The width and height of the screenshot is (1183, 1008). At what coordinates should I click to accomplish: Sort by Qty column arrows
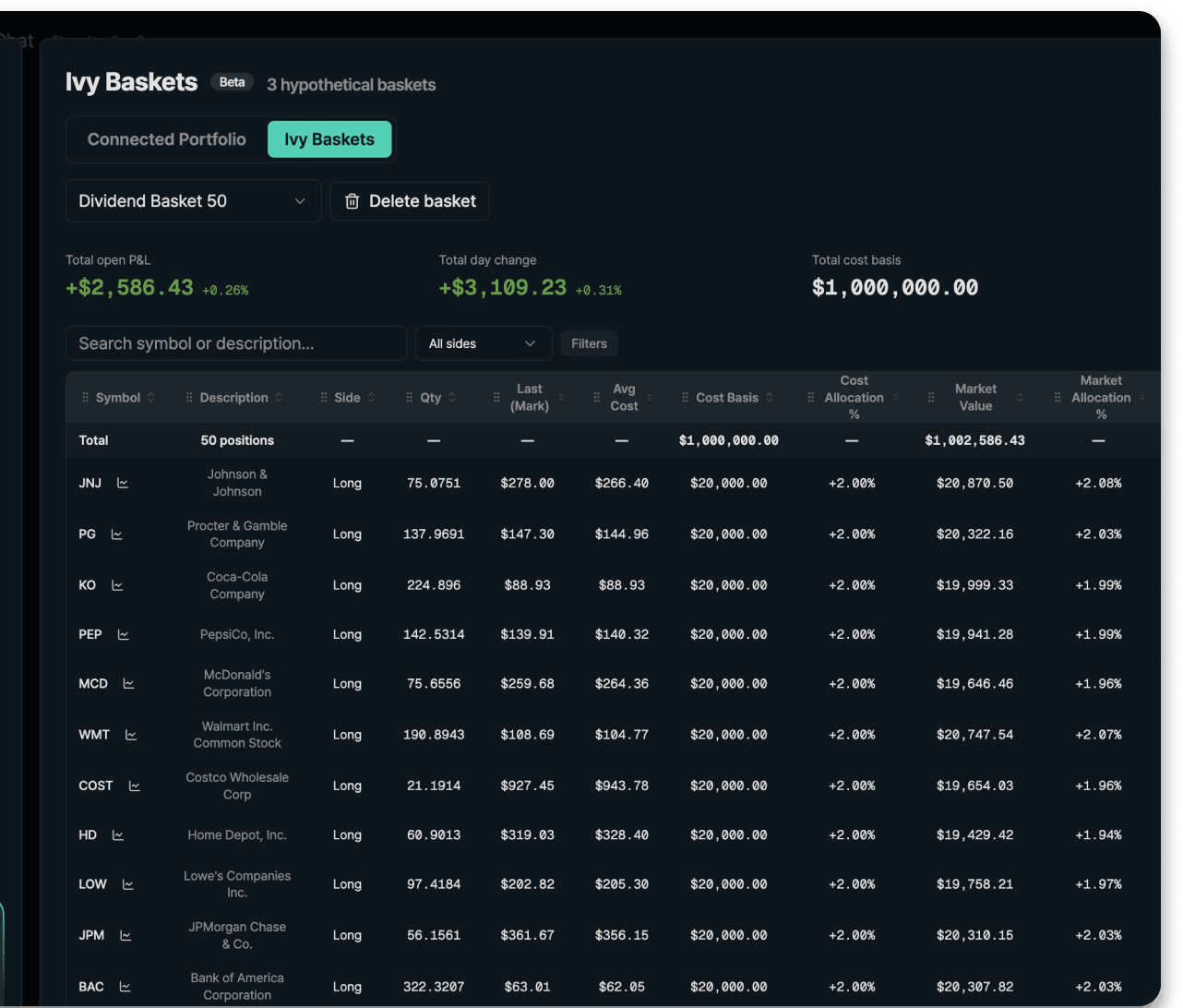(452, 398)
